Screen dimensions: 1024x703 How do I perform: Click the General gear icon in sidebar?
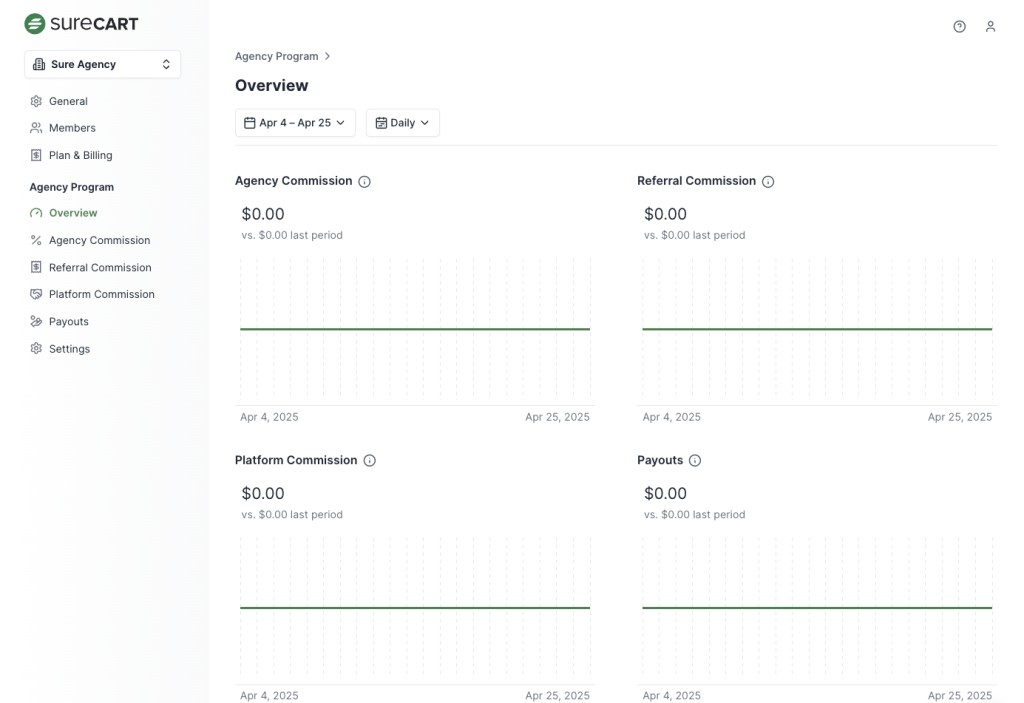coord(36,101)
